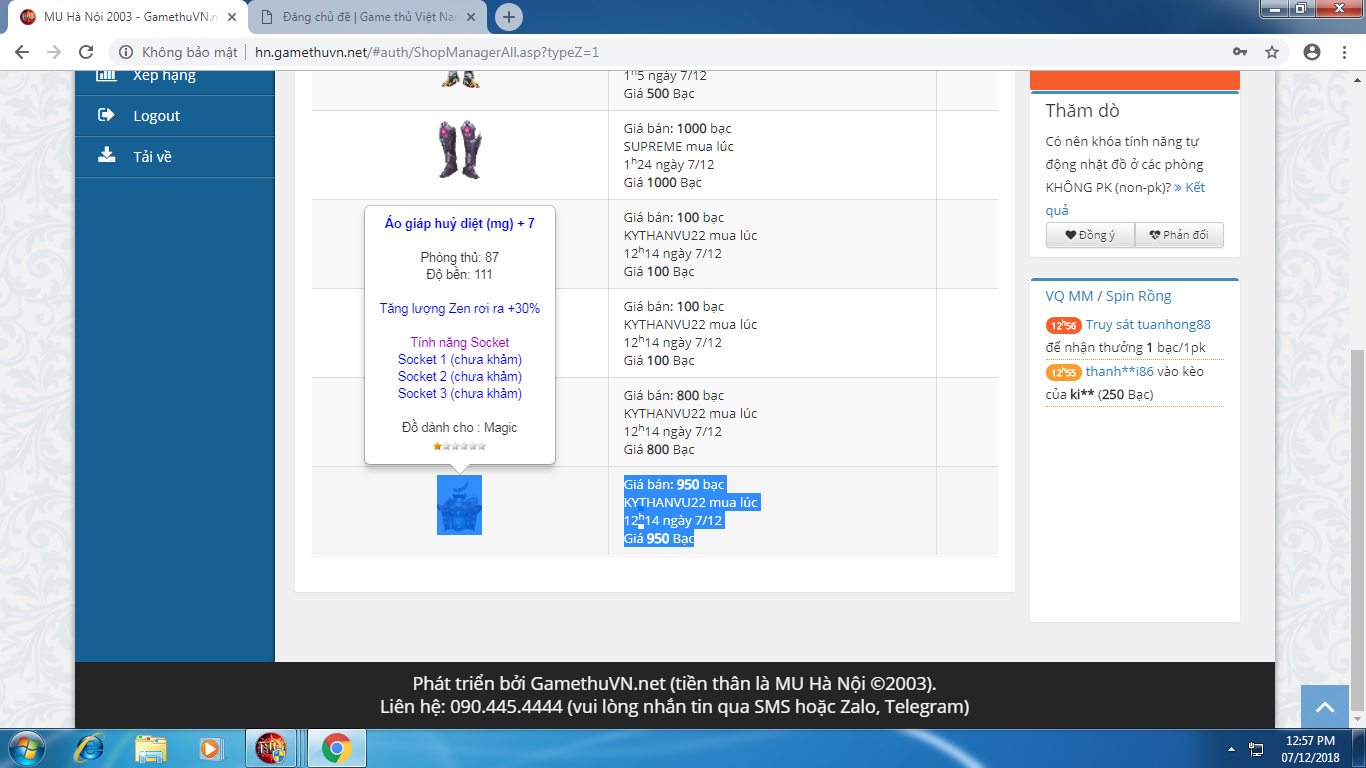Click the star rating in item tooltip
The image size is (1366, 768).
tap(459, 446)
